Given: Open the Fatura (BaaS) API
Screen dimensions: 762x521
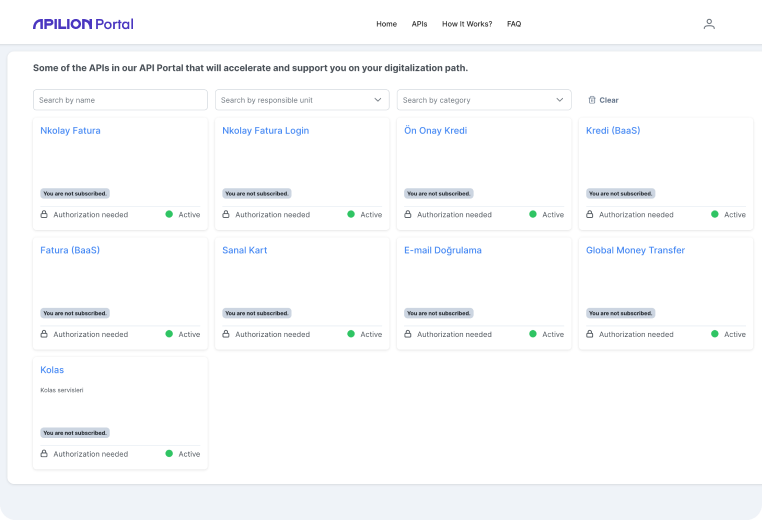Looking at the screenshot, I should (70, 250).
